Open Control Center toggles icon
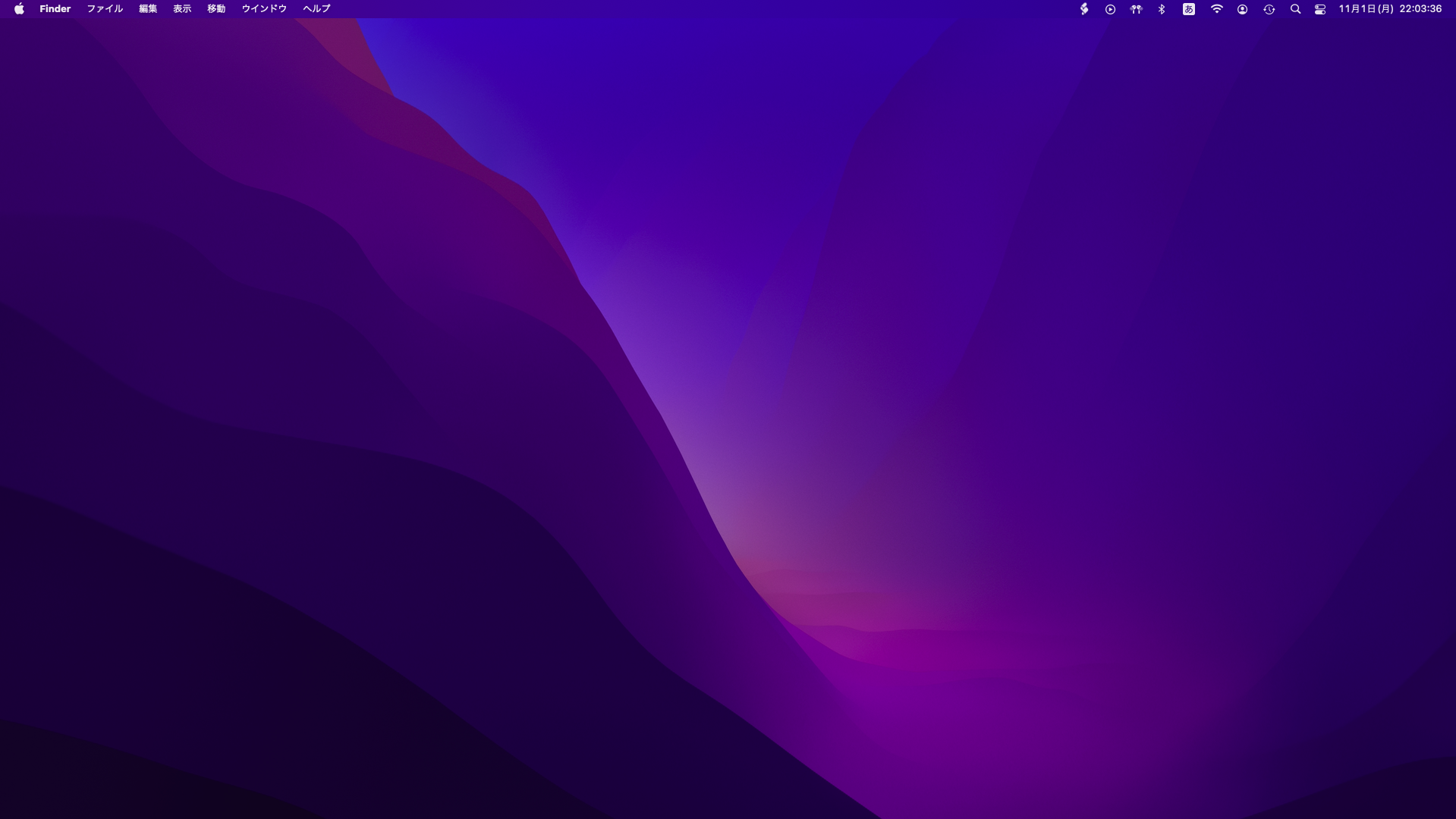This screenshot has height=819, width=1456. 1320,9
